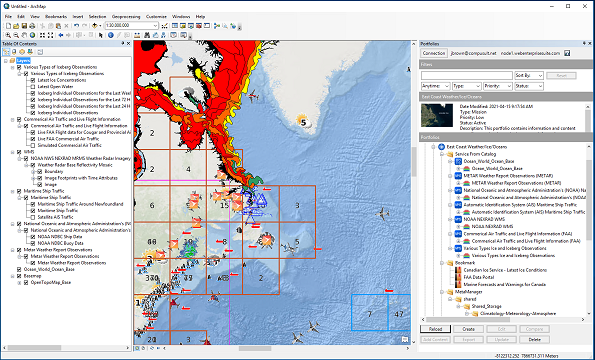Image resolution: width=595 pixels, height=360 pixels.
Task: Click the Full Extent globe icon
Action: (32, 35)
